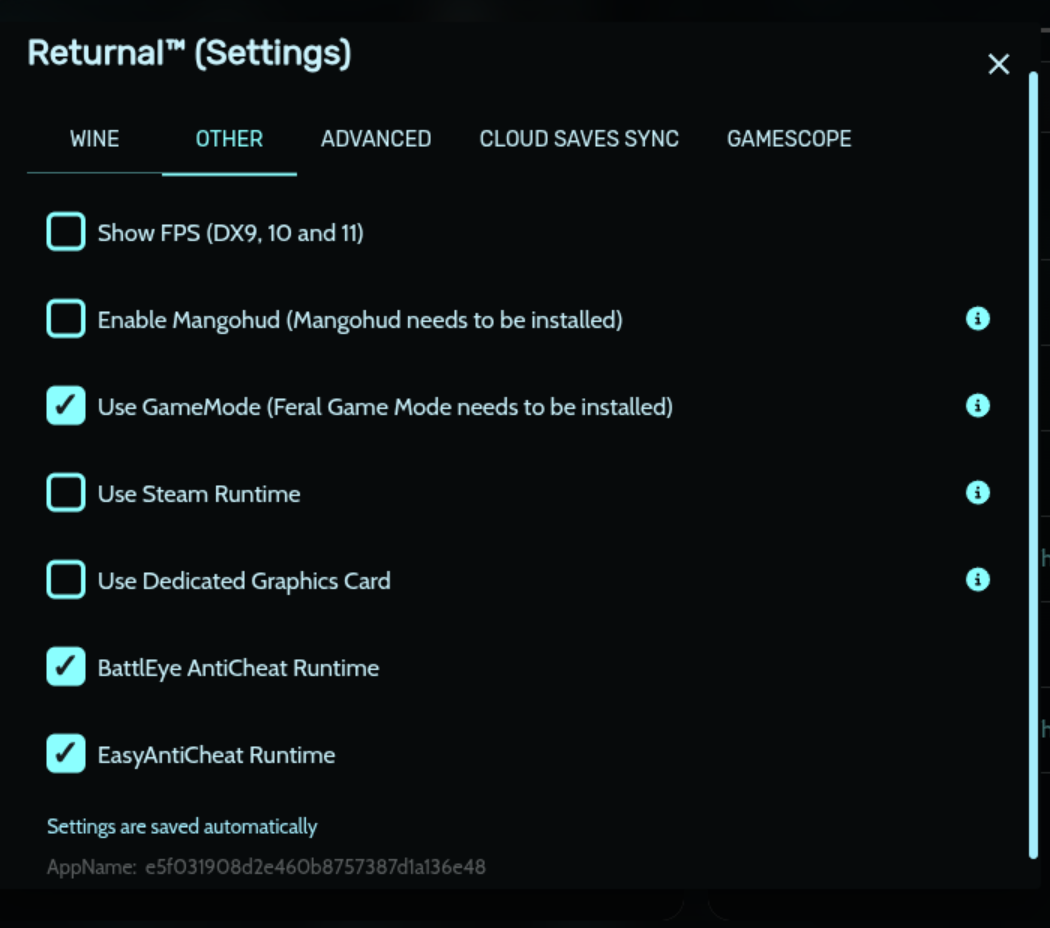Click the Show FPS label text
Screen dimensions: 1050x928
230,234
